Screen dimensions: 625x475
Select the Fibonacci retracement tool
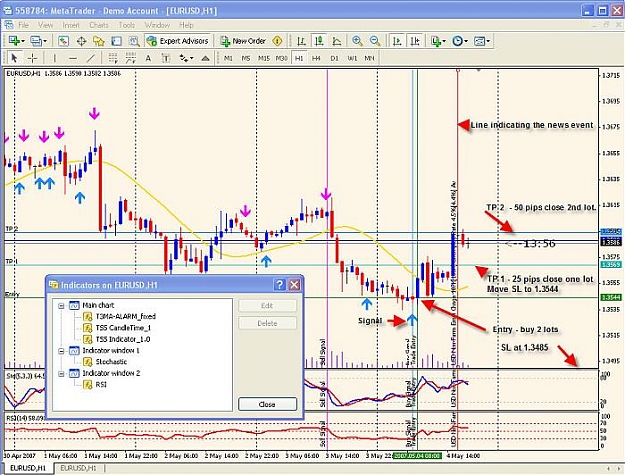pos(130,59)
